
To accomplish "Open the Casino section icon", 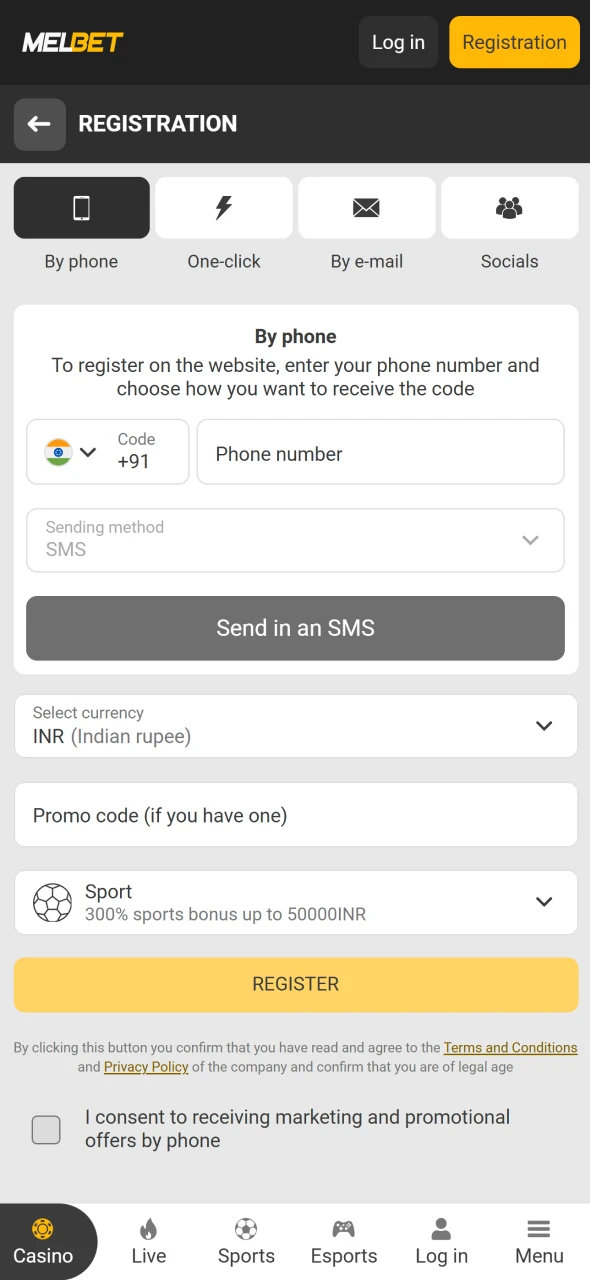I will tap(42, 1229).
